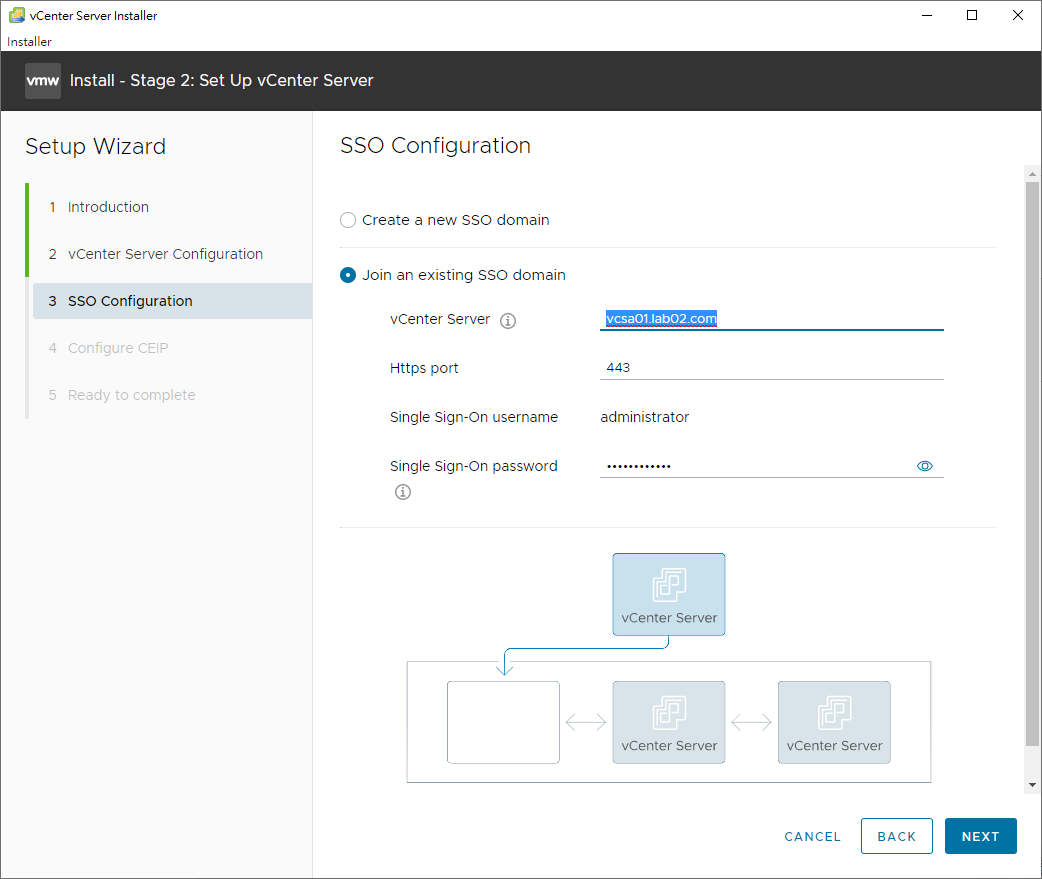Maximize the installer window

pyautogui.click(x=972, y=15)
